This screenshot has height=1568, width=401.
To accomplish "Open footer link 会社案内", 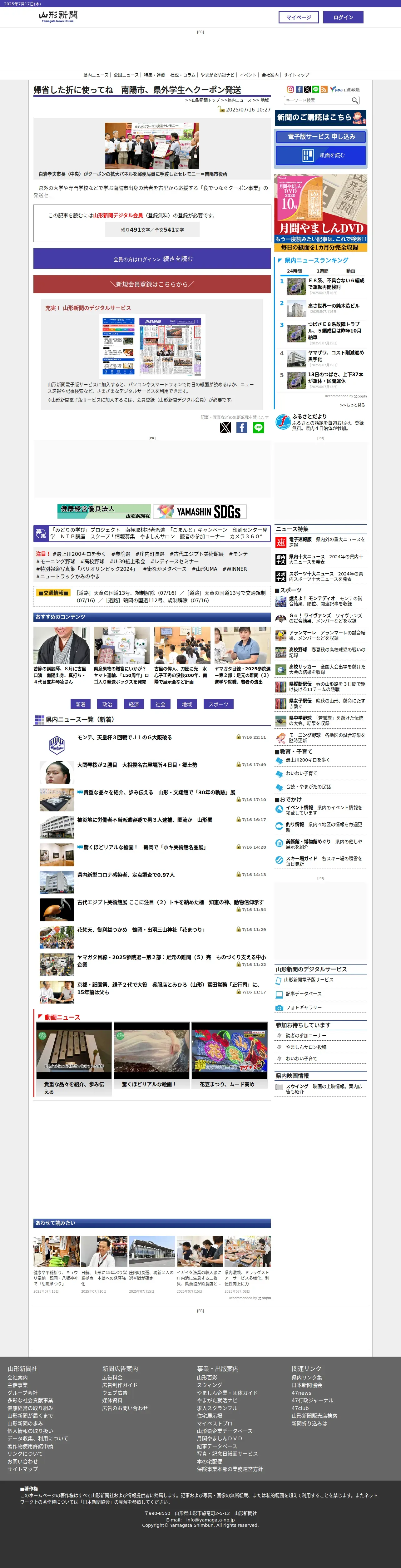I will click(18, 1378).
